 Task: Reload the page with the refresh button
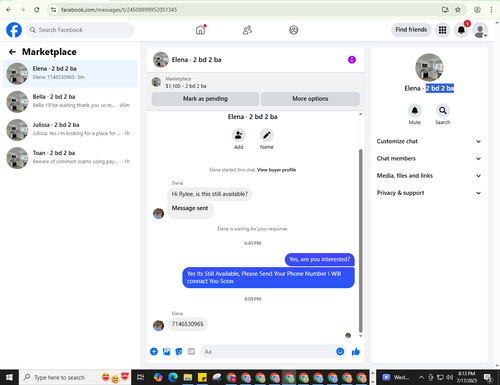click(36, 10)
